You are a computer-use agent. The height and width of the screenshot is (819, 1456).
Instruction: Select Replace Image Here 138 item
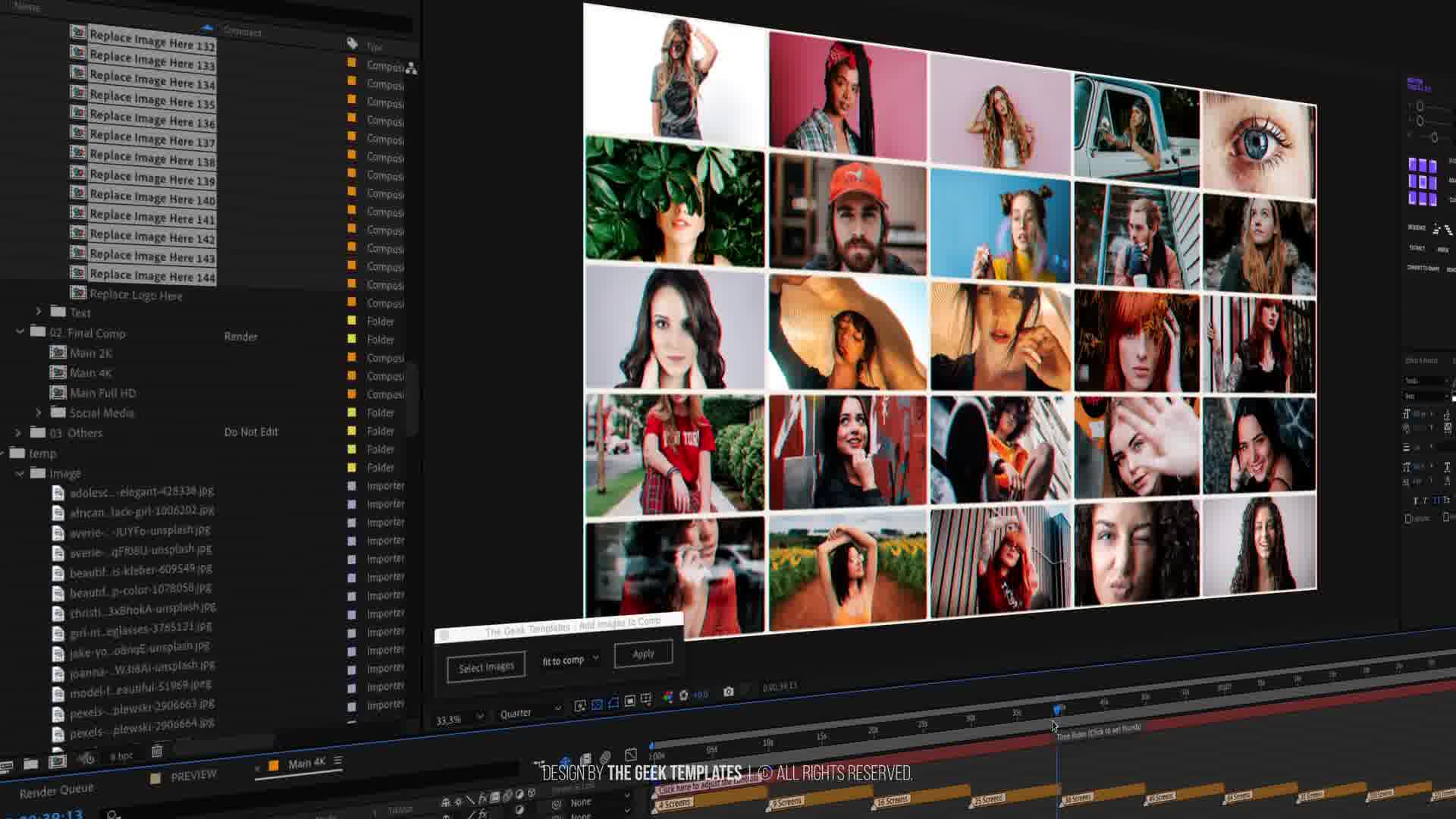pos(152,157)
